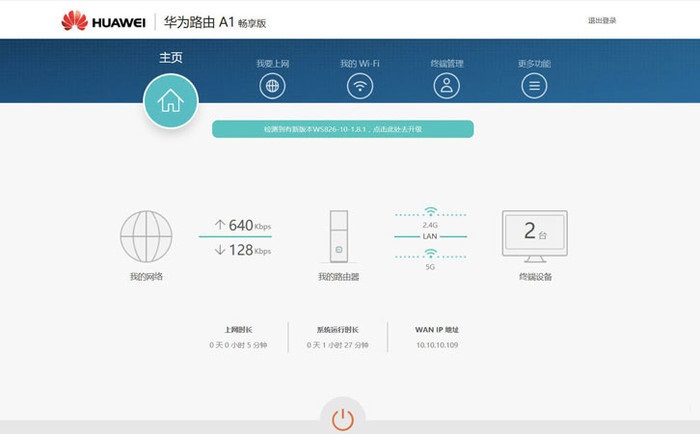
Task: Click the 主页 home icon circle
Action: 171,101
